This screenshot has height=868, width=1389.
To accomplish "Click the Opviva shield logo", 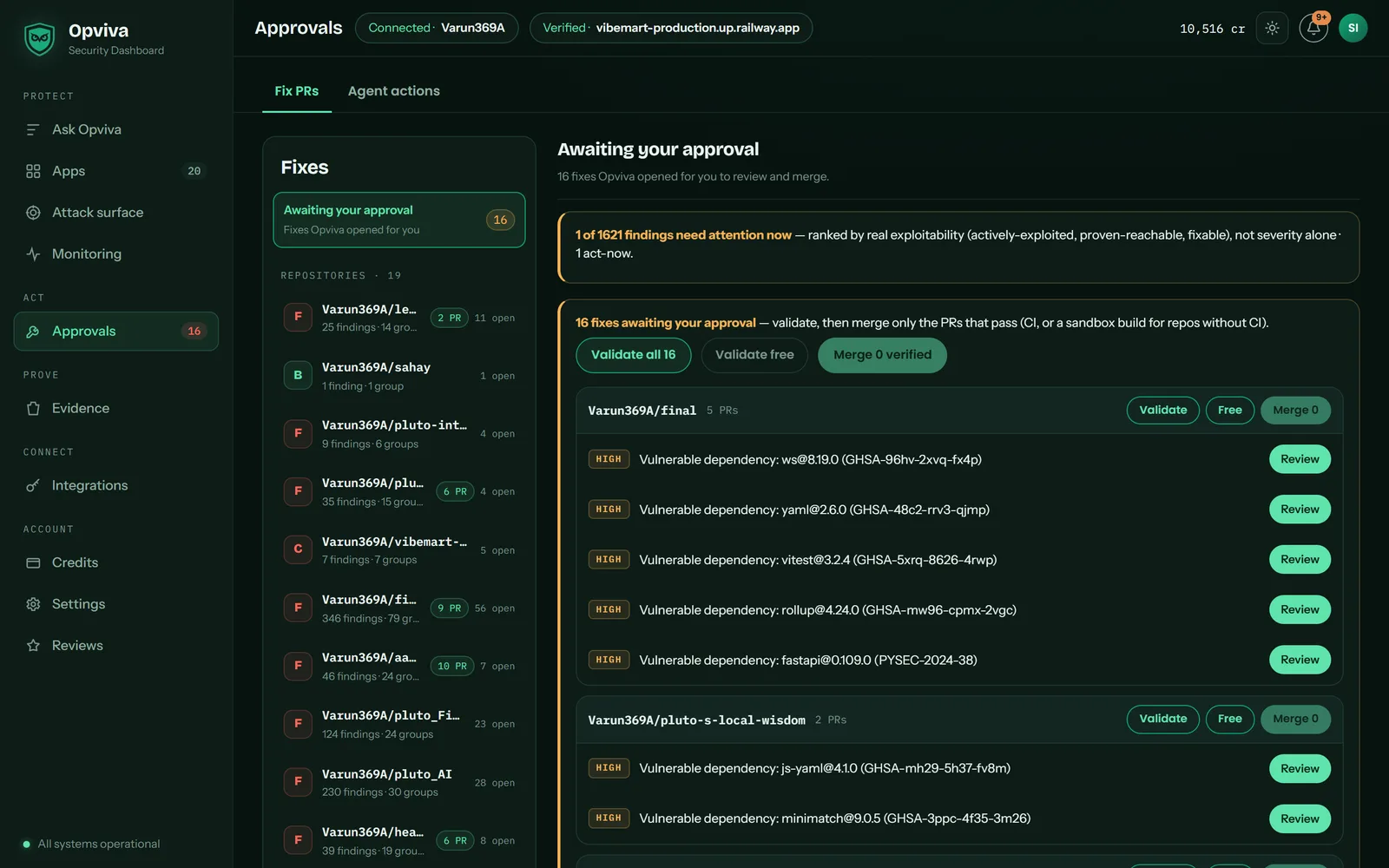I will (x=40, y=38).
